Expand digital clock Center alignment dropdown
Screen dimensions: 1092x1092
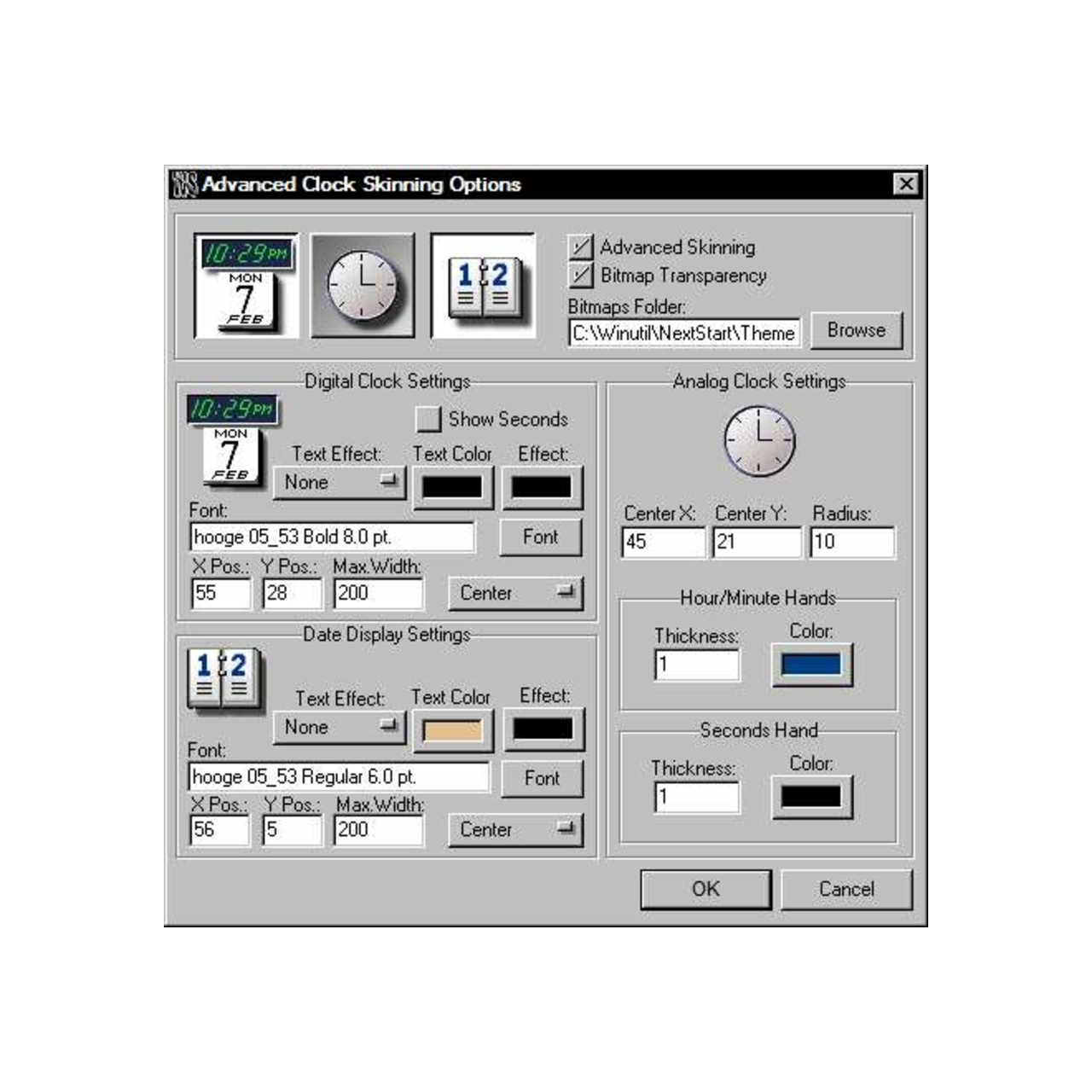[515, 593]
